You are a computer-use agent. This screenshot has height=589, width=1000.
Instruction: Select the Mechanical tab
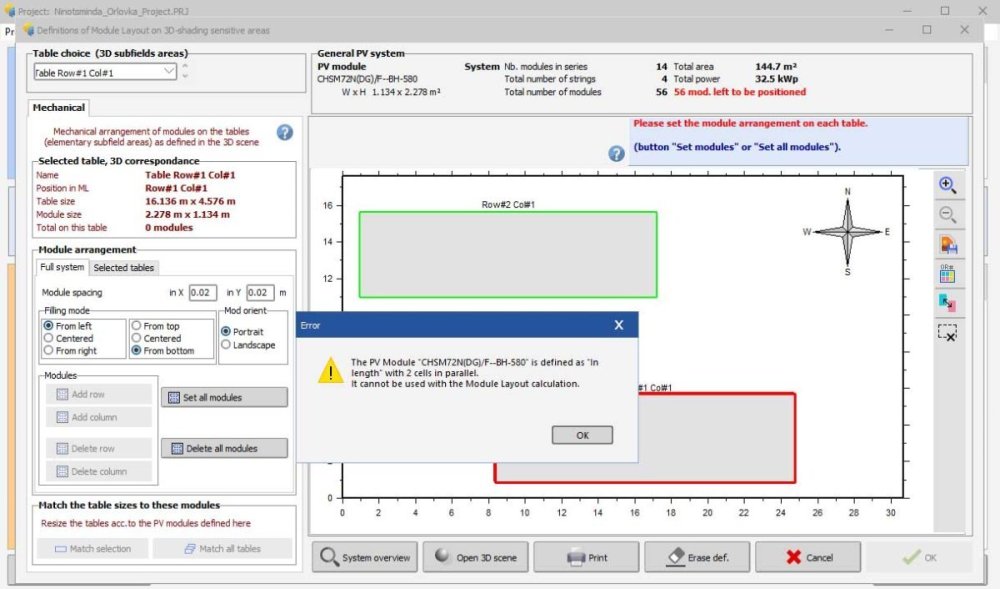pos(59,107)
